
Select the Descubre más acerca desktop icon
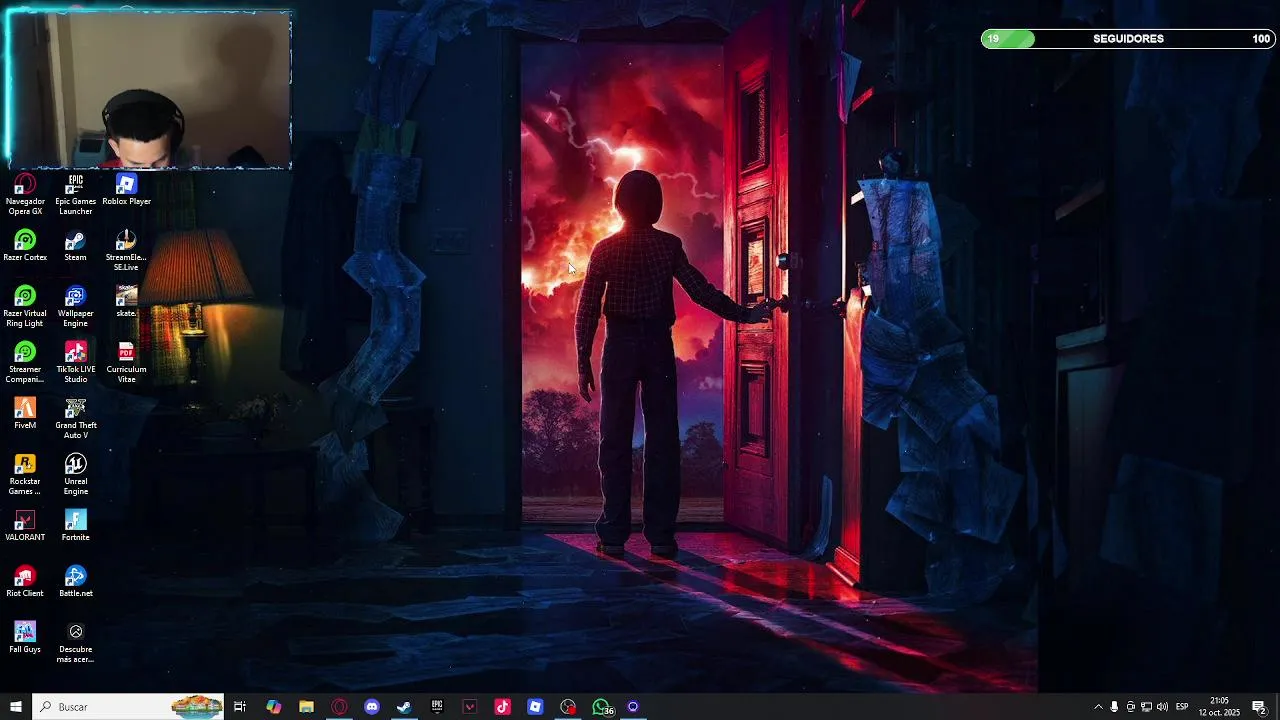click(x=75, y=643)
